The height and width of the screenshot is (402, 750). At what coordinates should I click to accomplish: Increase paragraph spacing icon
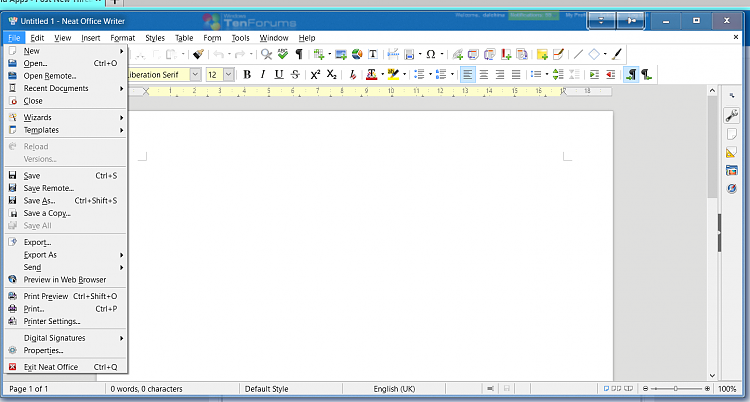click(558, 75)
